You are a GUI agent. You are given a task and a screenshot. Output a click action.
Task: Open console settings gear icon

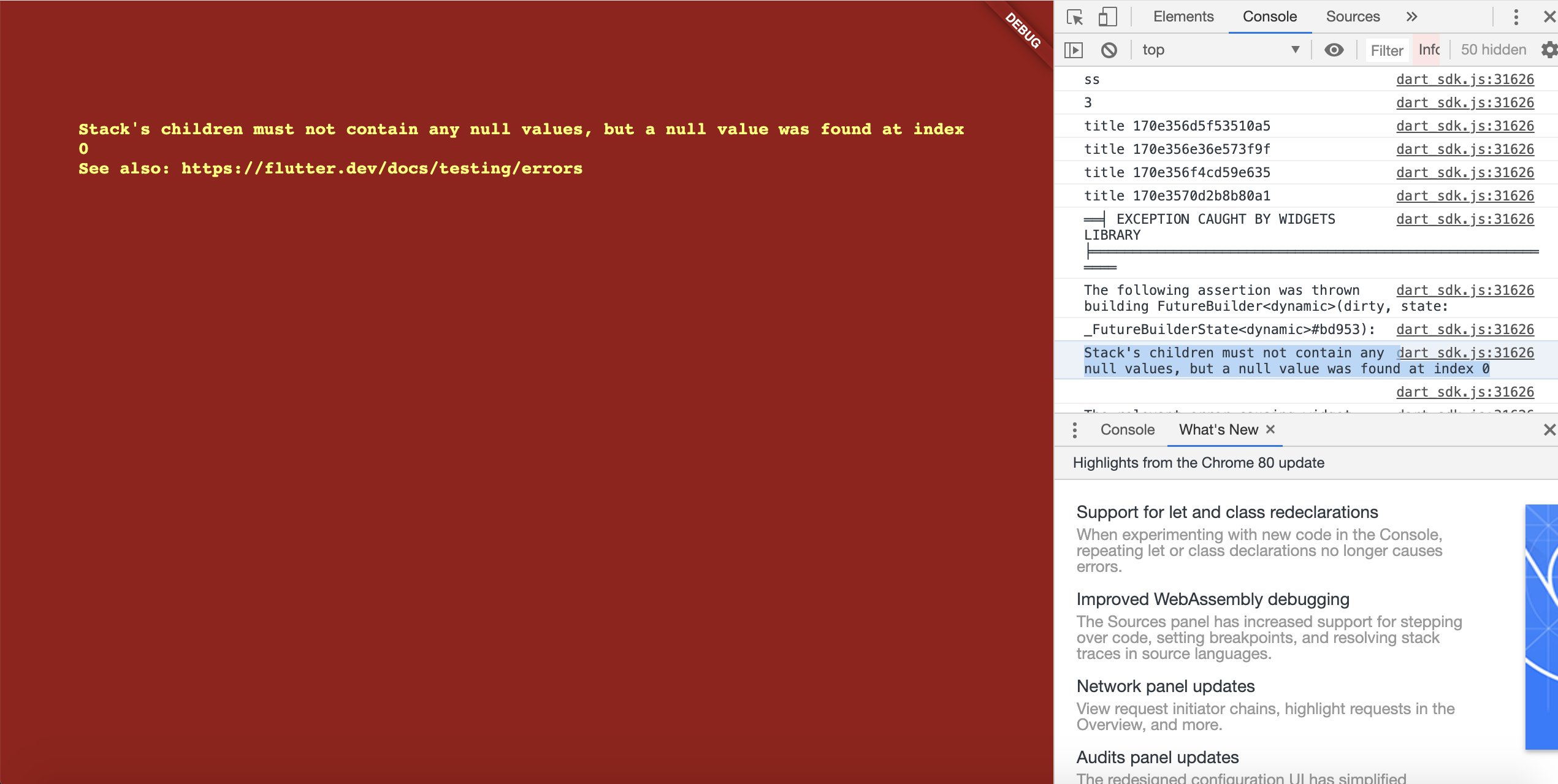(x=1549, y=50)
